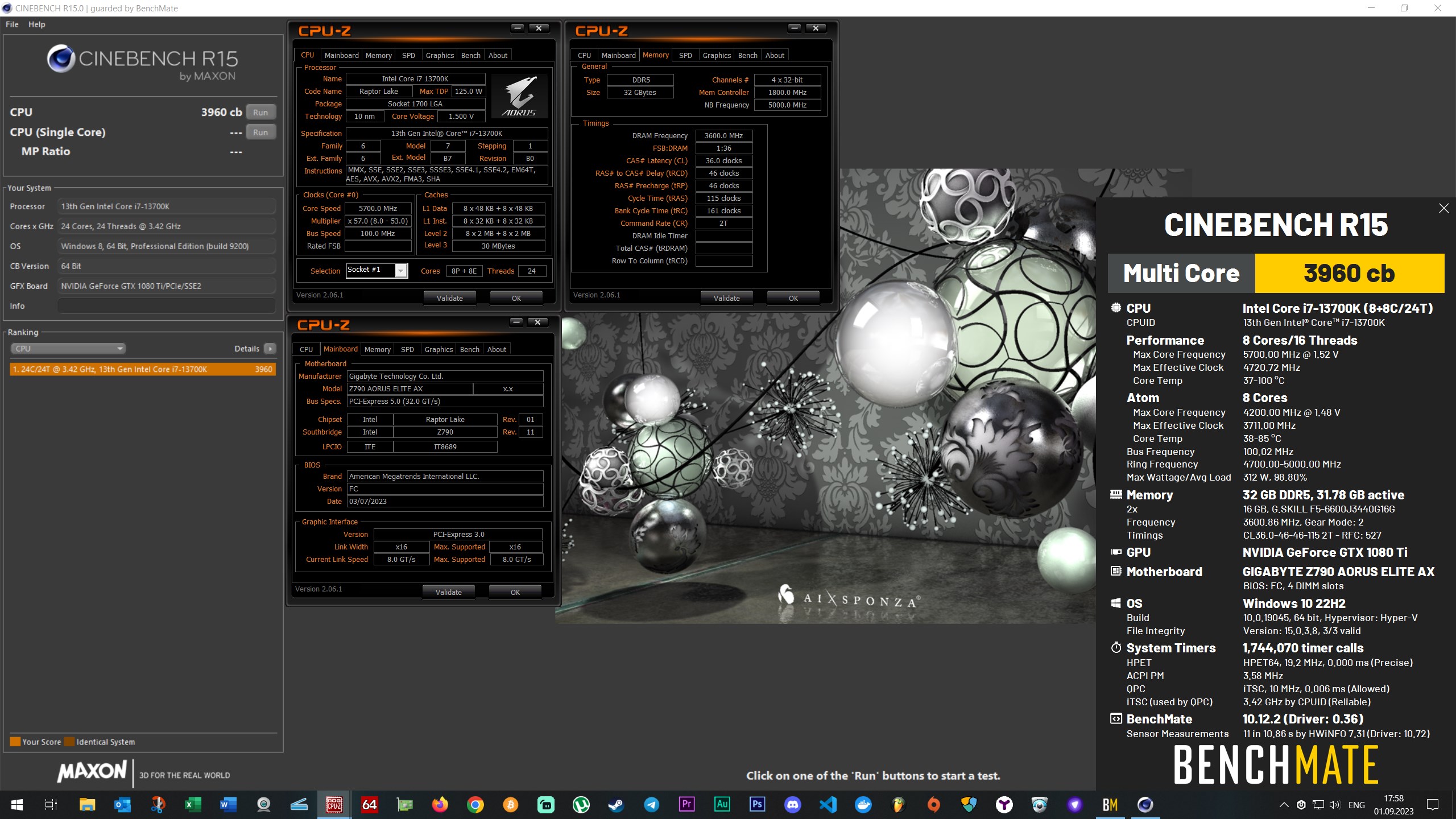1456x819 pixels.
Task: Click the BenchMate version icon in panel
Action: pyautogui.click(x=1116, y=718)
